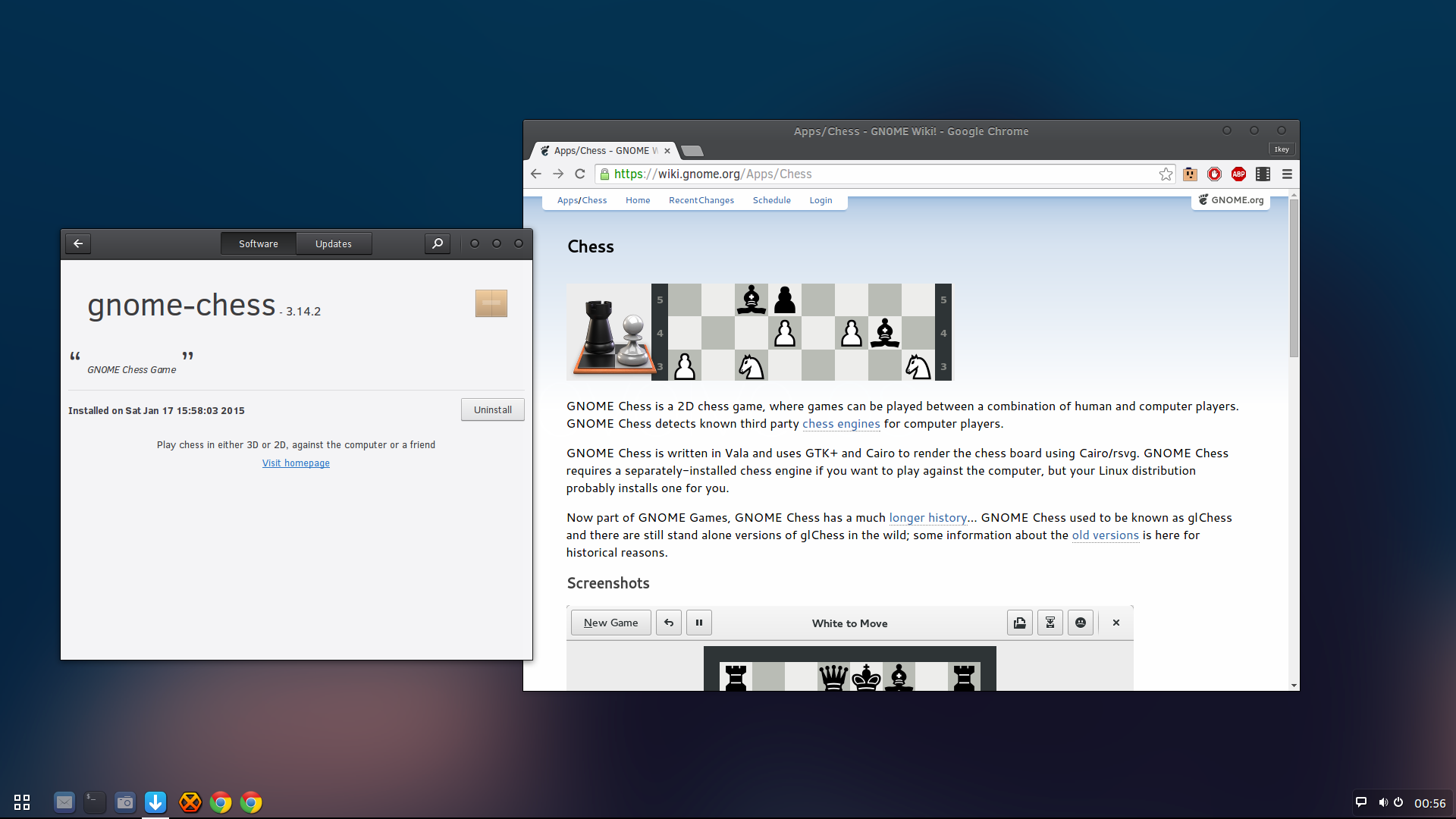Image resolution: width=1456 pixels, height=819 pixels.
Task: Click the Chrome page scrollbar thumb
Action: tap(1294, 278)
